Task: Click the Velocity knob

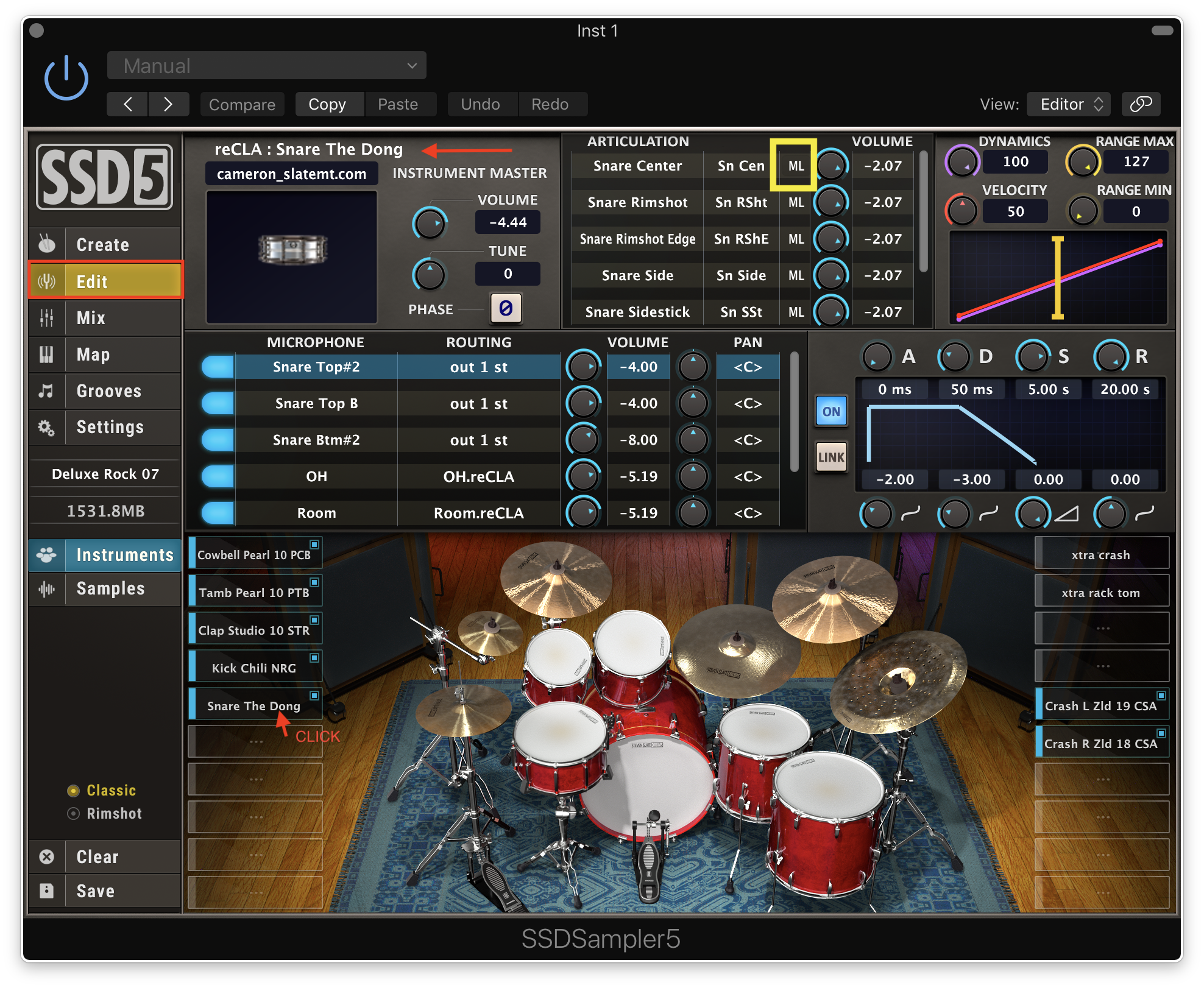Action: coord(961,211)
